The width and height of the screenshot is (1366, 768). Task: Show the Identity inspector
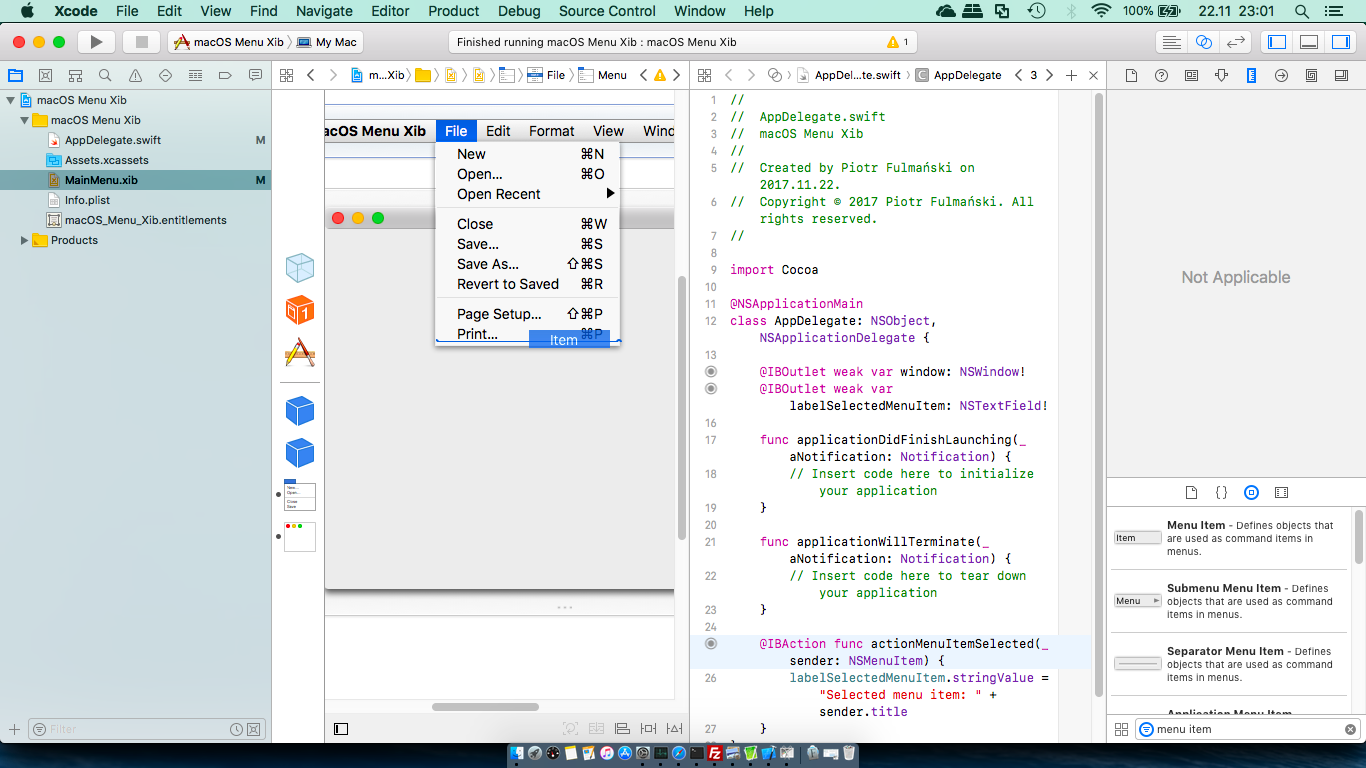[1191, 75]
